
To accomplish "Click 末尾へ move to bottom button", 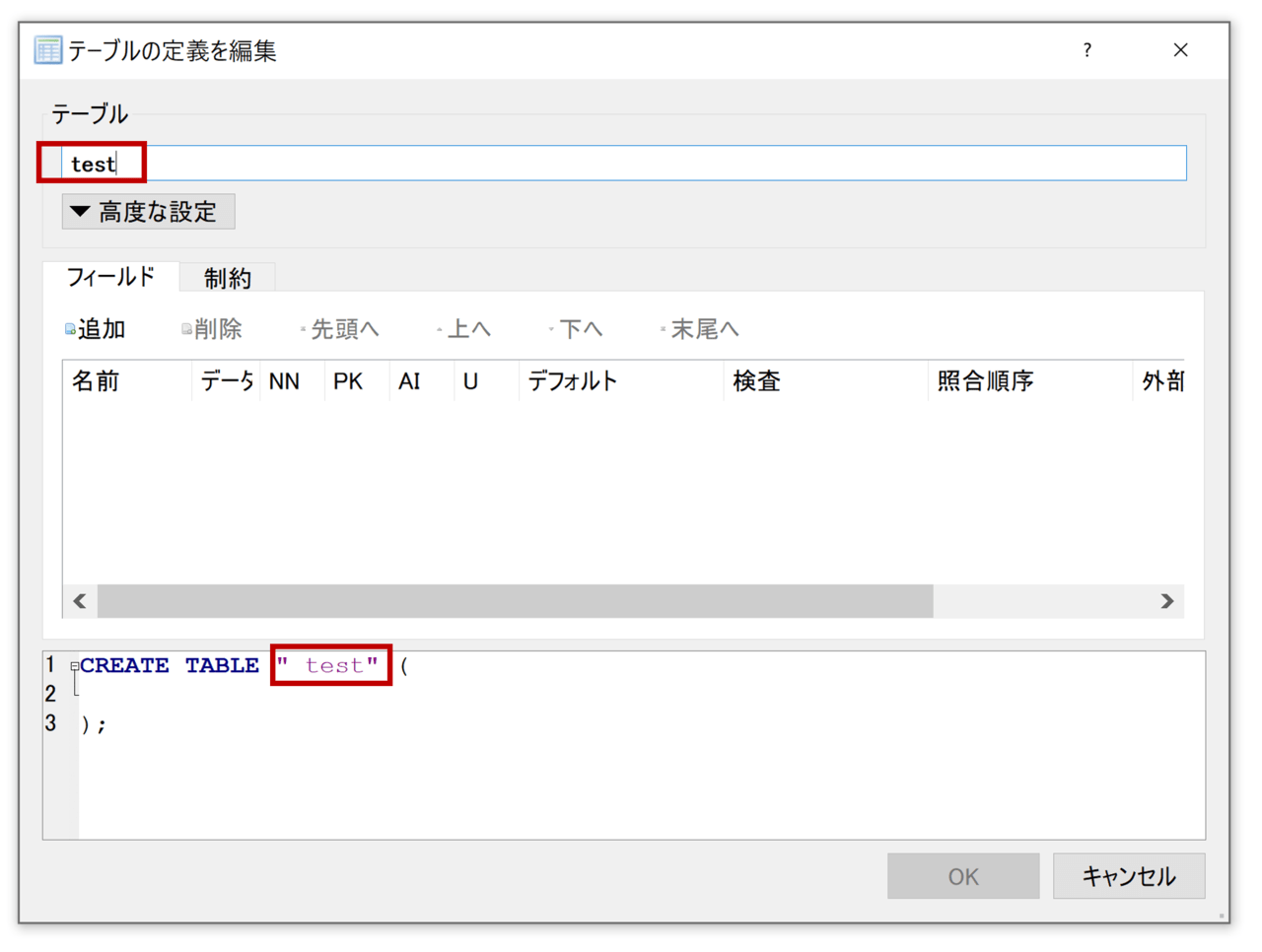I will pyautogui.click(x=700, y=329).
